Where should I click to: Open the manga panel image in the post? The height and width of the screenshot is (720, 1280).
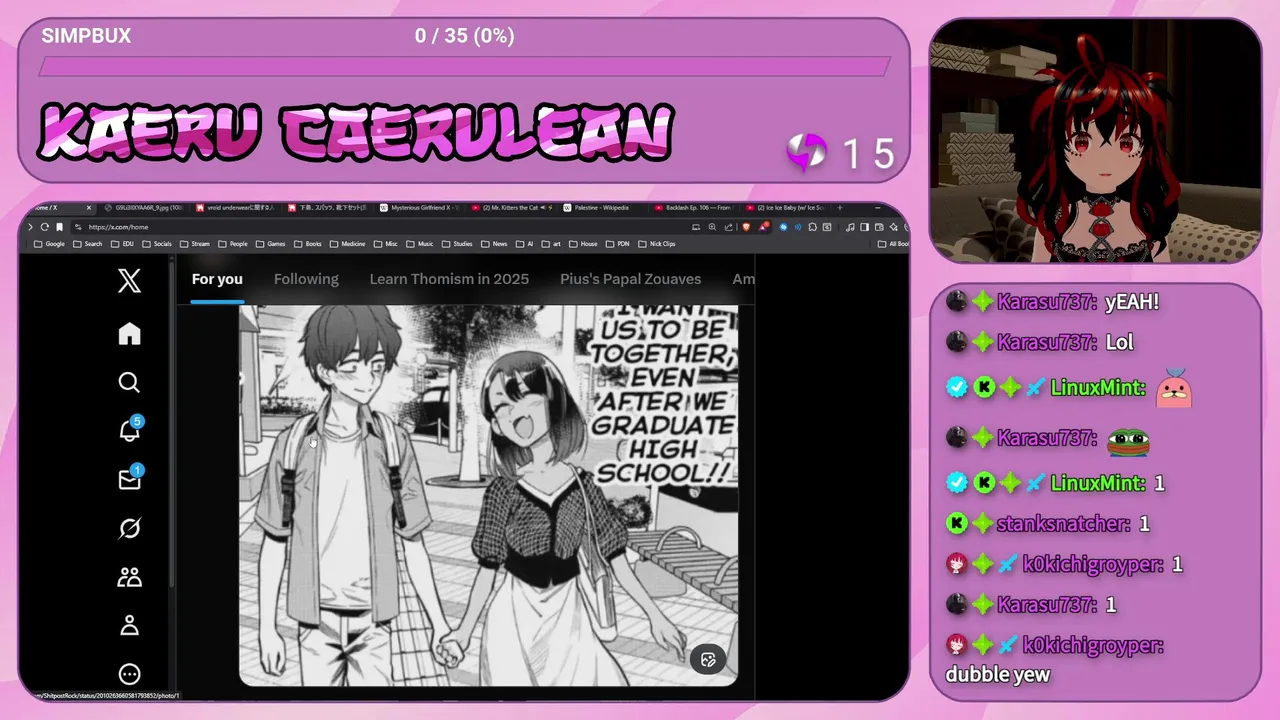[488, 496]
